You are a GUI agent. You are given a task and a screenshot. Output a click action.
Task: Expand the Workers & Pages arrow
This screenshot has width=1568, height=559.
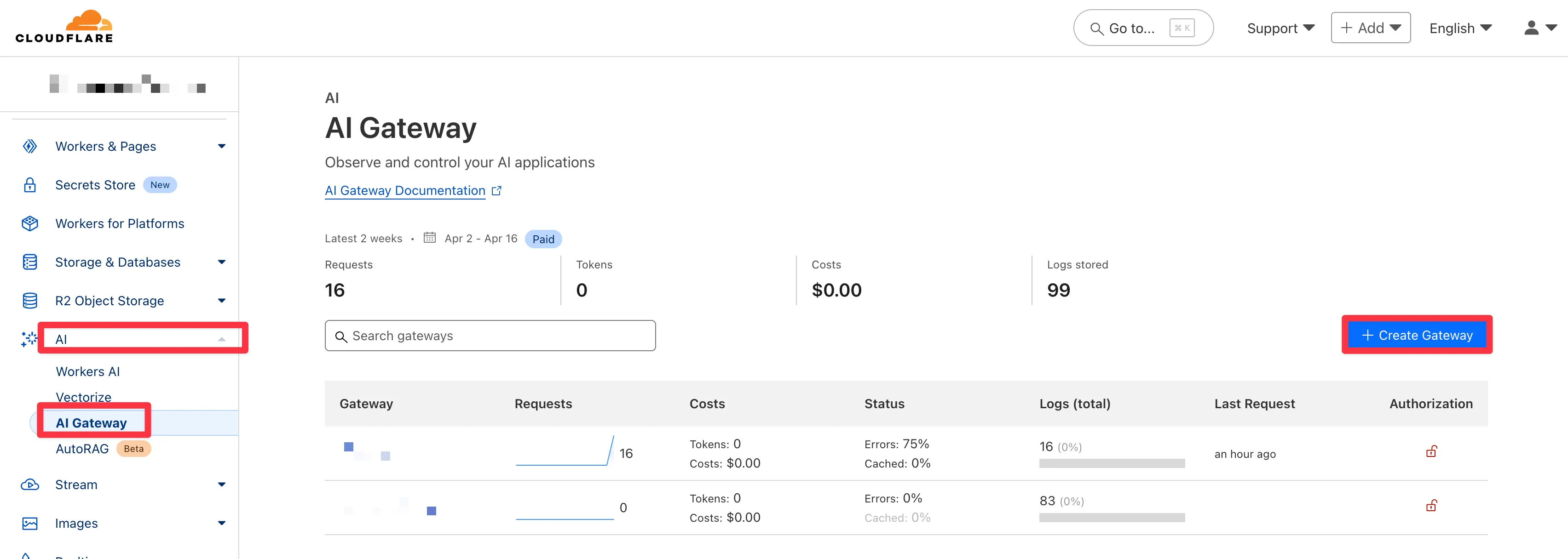coord(222,146)
